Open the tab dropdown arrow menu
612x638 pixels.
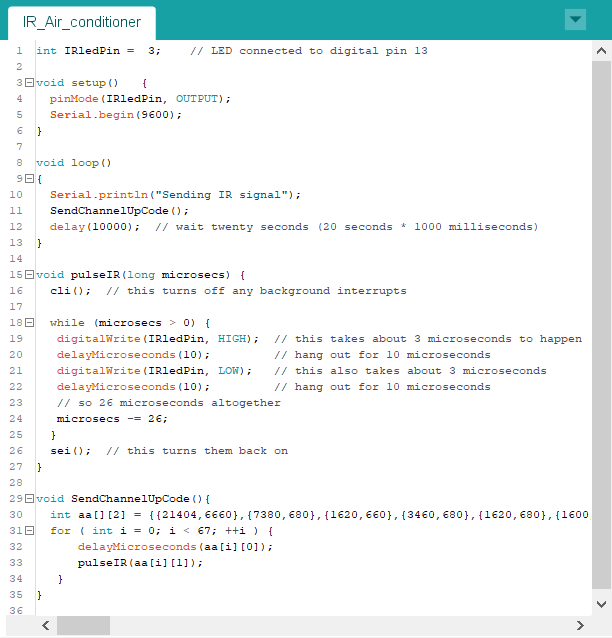point(574,20)
